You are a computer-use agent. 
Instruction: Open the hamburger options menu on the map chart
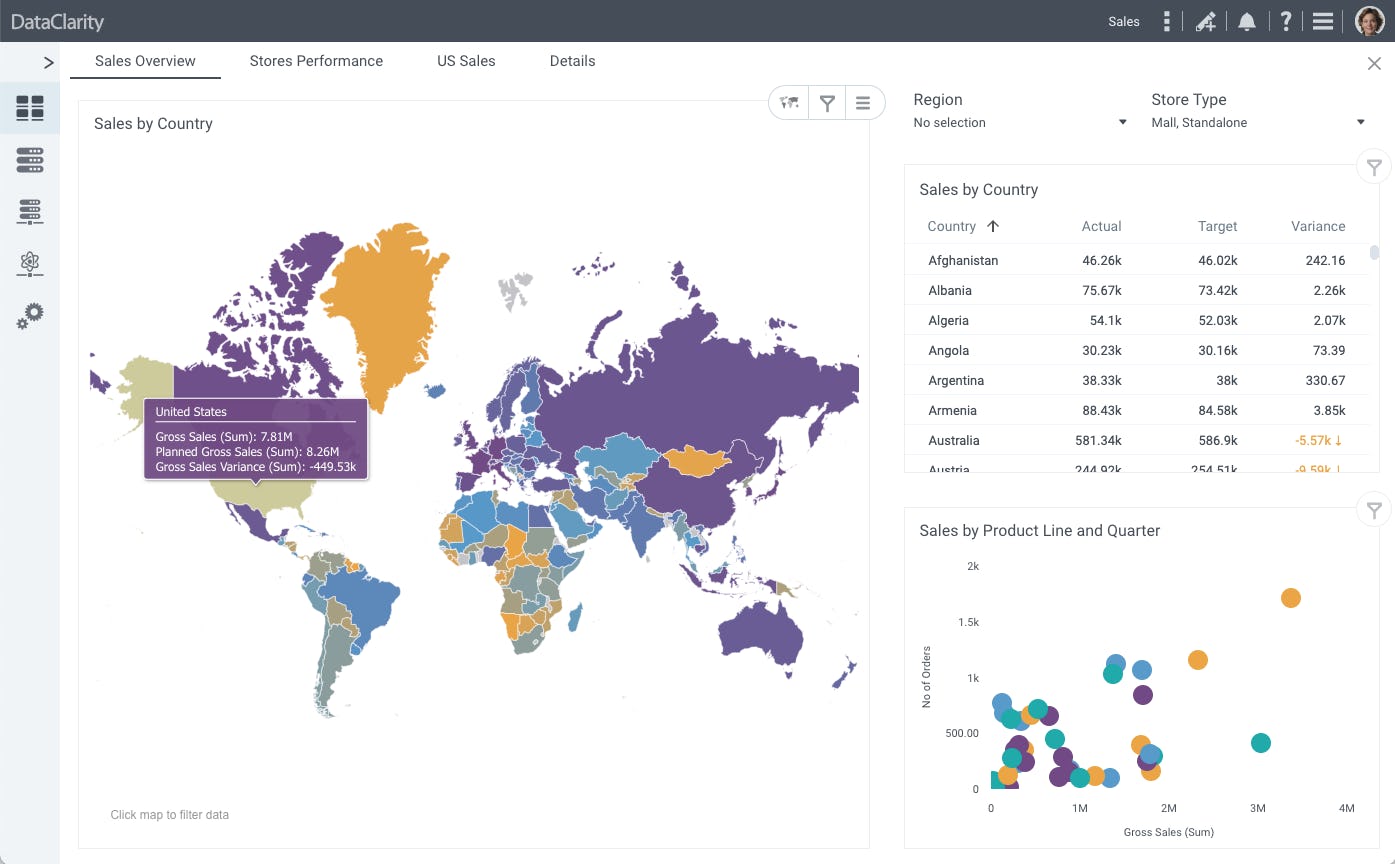click(x=864, y=102)
